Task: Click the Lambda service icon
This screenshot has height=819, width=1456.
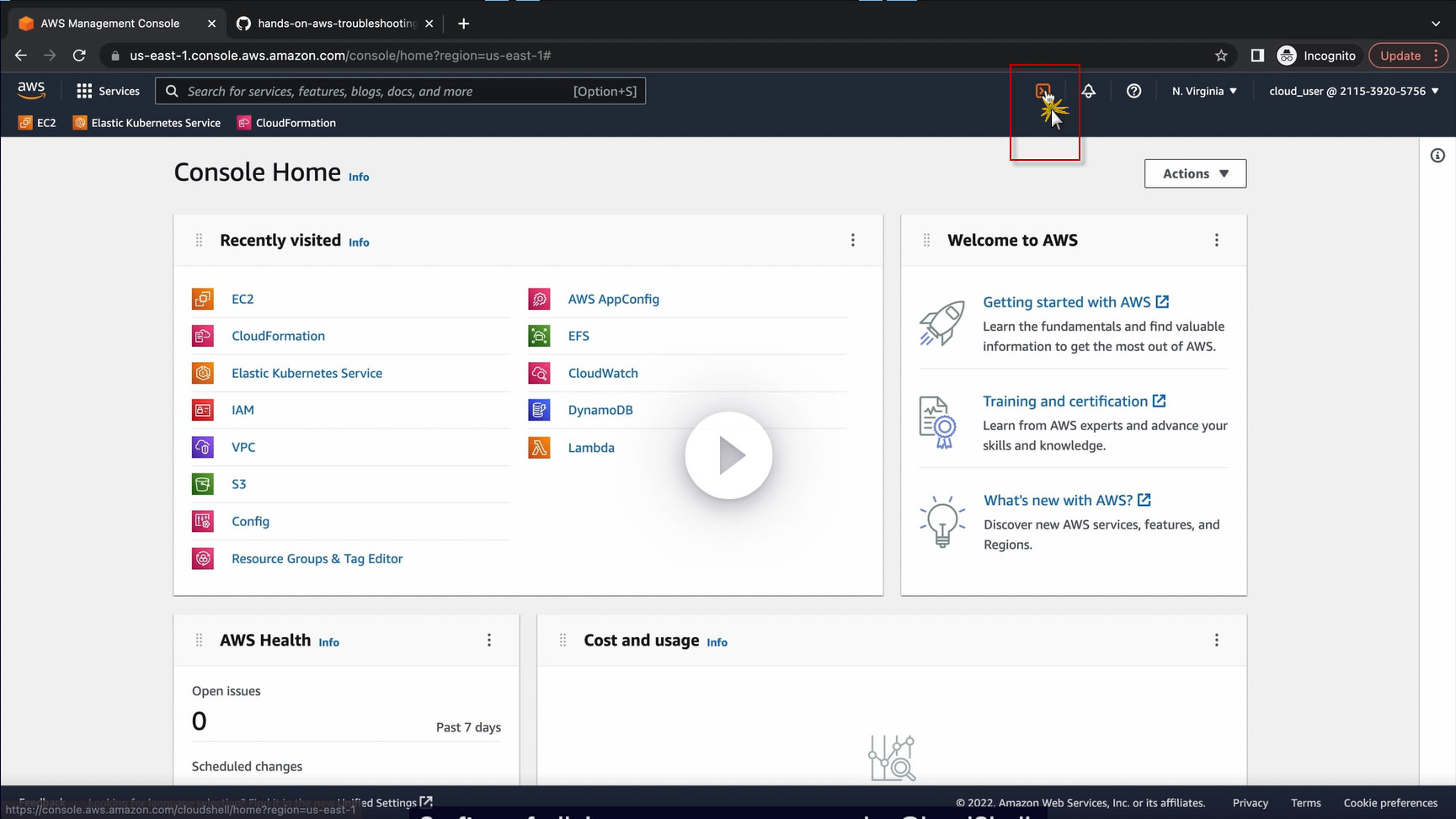Action: (x=539, y=447)
